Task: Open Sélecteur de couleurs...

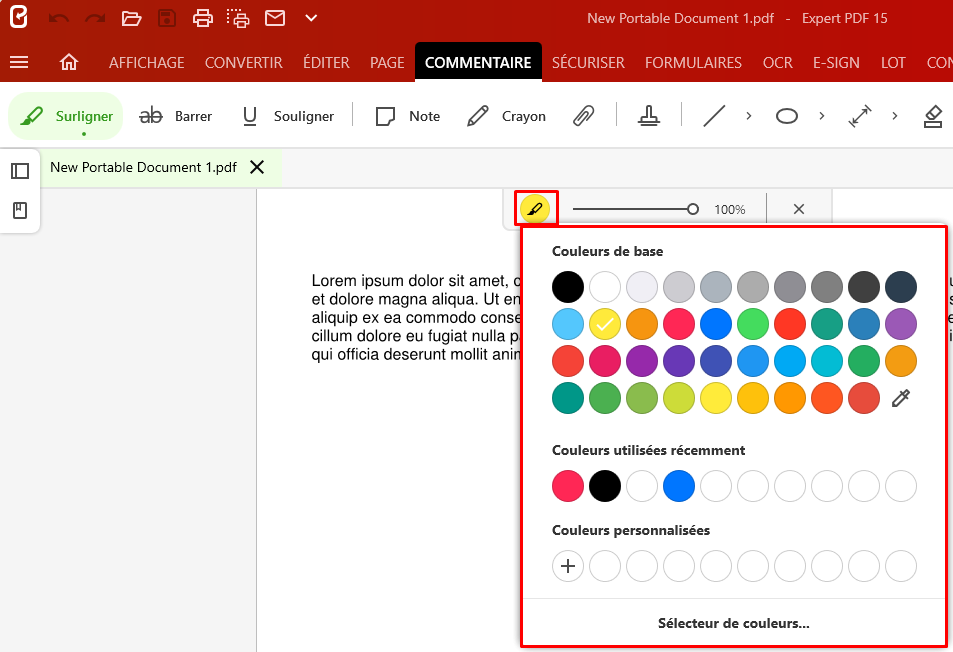Action: point(734,623)
